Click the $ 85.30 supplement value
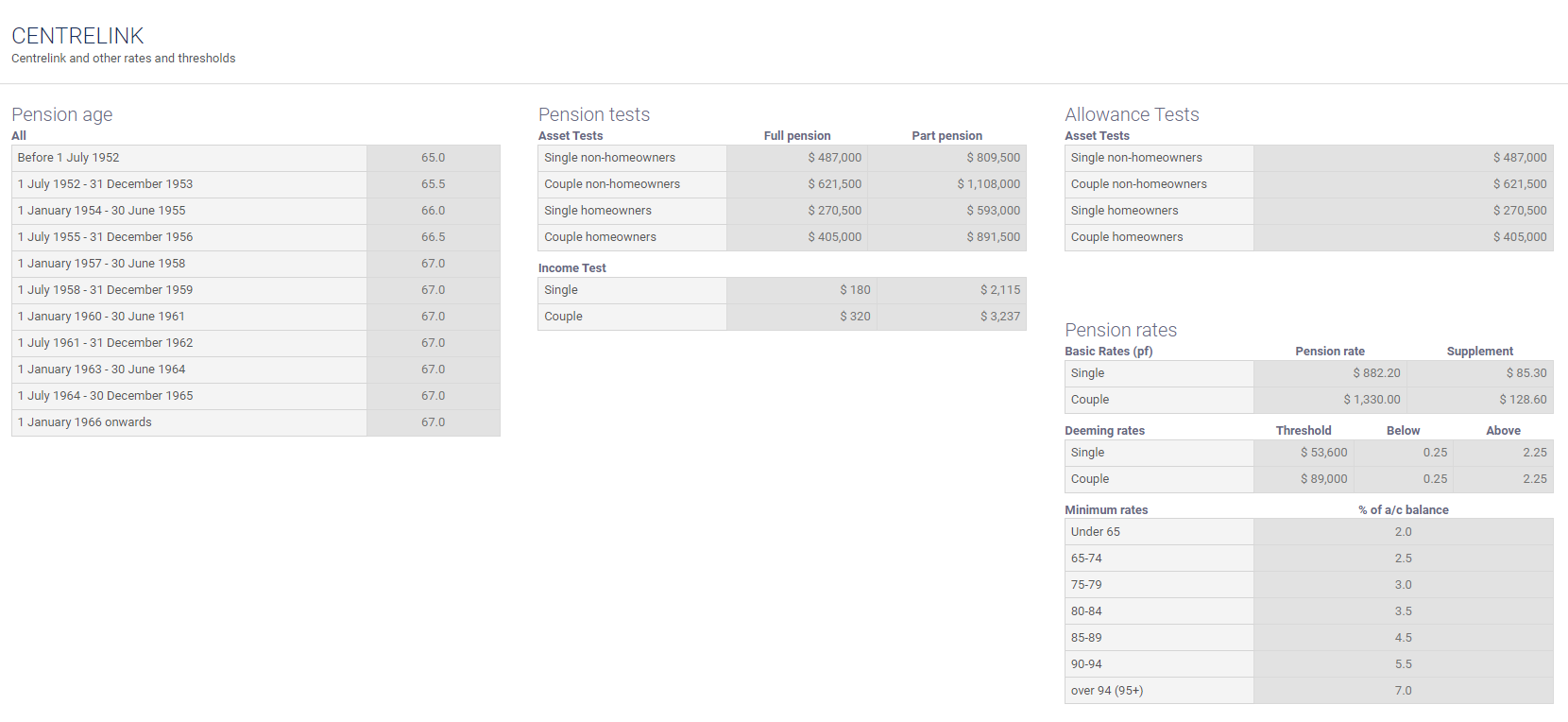Viewport: 1568px width, 722px height. coord(1480,373)
